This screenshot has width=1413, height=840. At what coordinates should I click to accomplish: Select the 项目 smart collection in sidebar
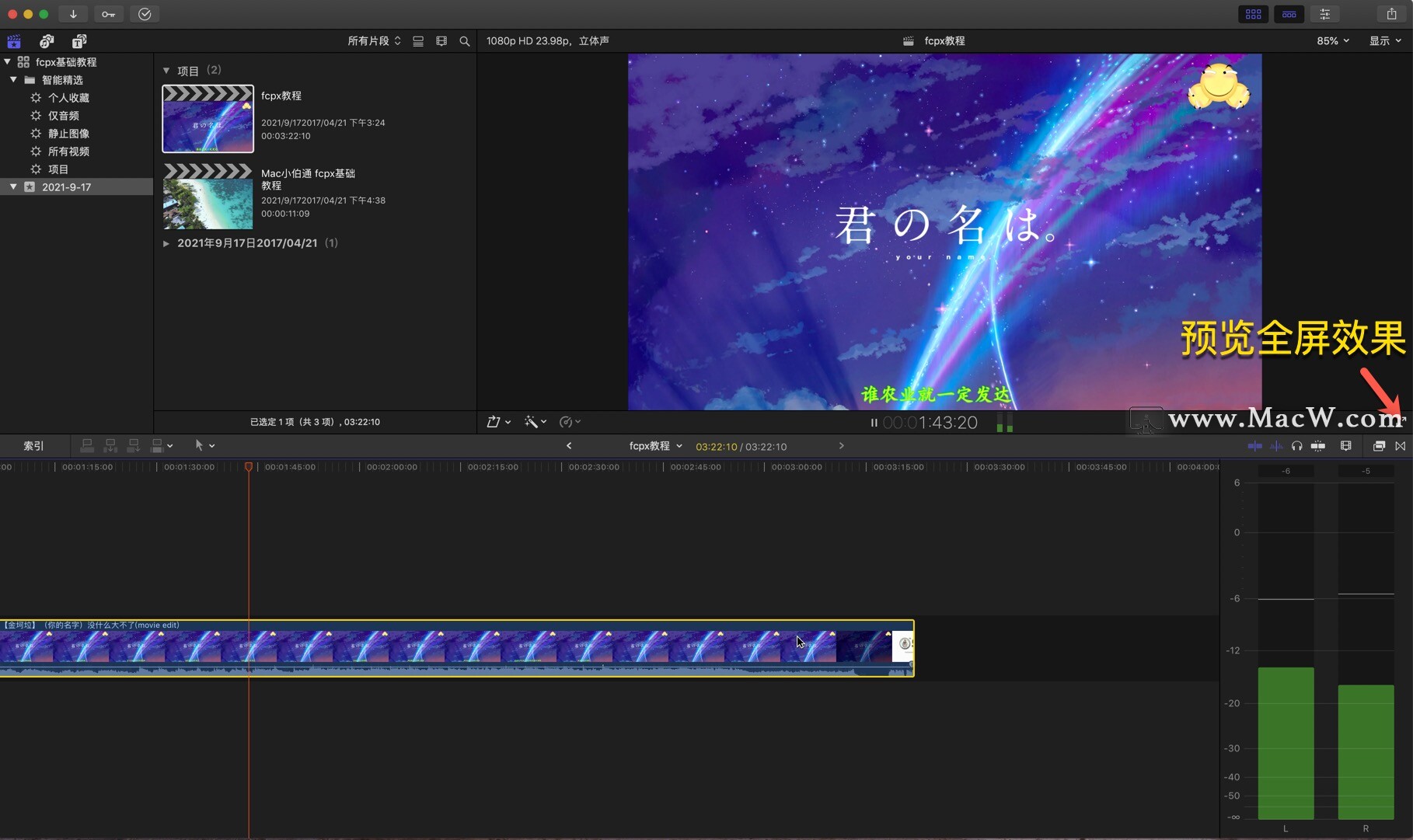[58, 169]
